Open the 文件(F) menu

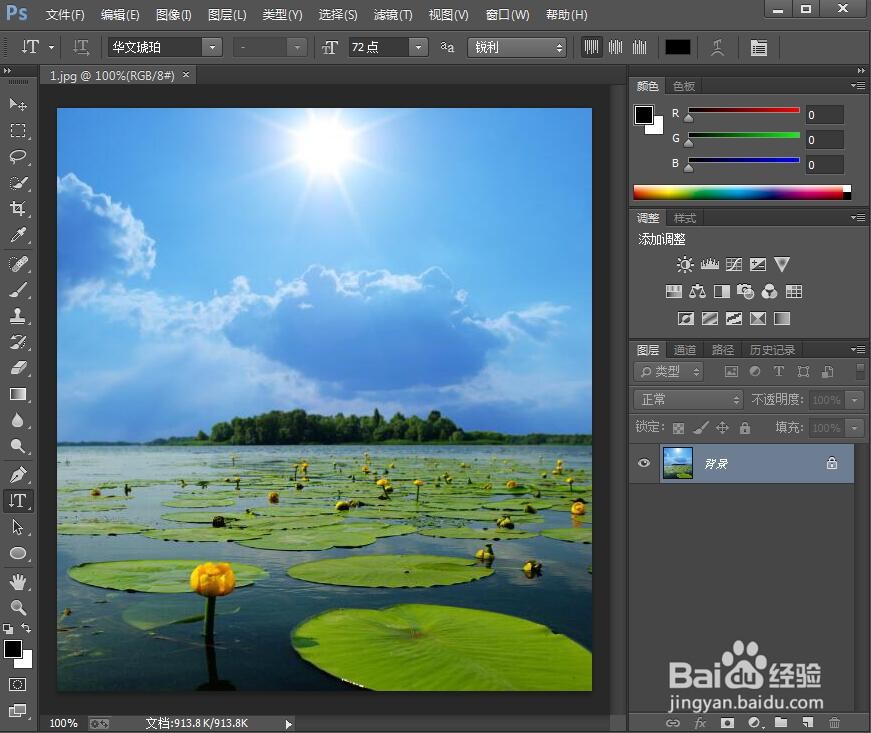[65, 15]
